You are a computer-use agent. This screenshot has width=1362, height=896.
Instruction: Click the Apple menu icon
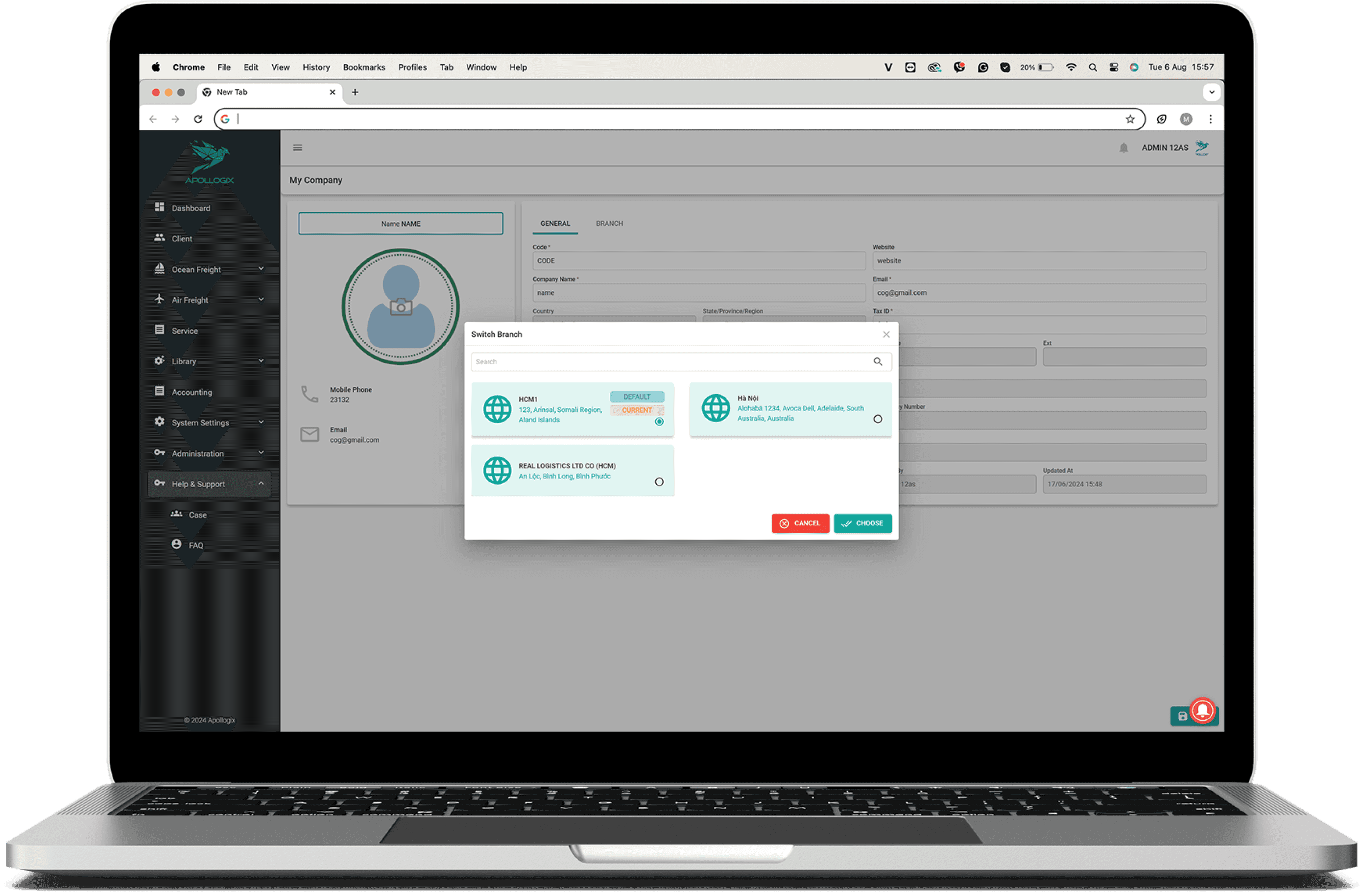156,68
